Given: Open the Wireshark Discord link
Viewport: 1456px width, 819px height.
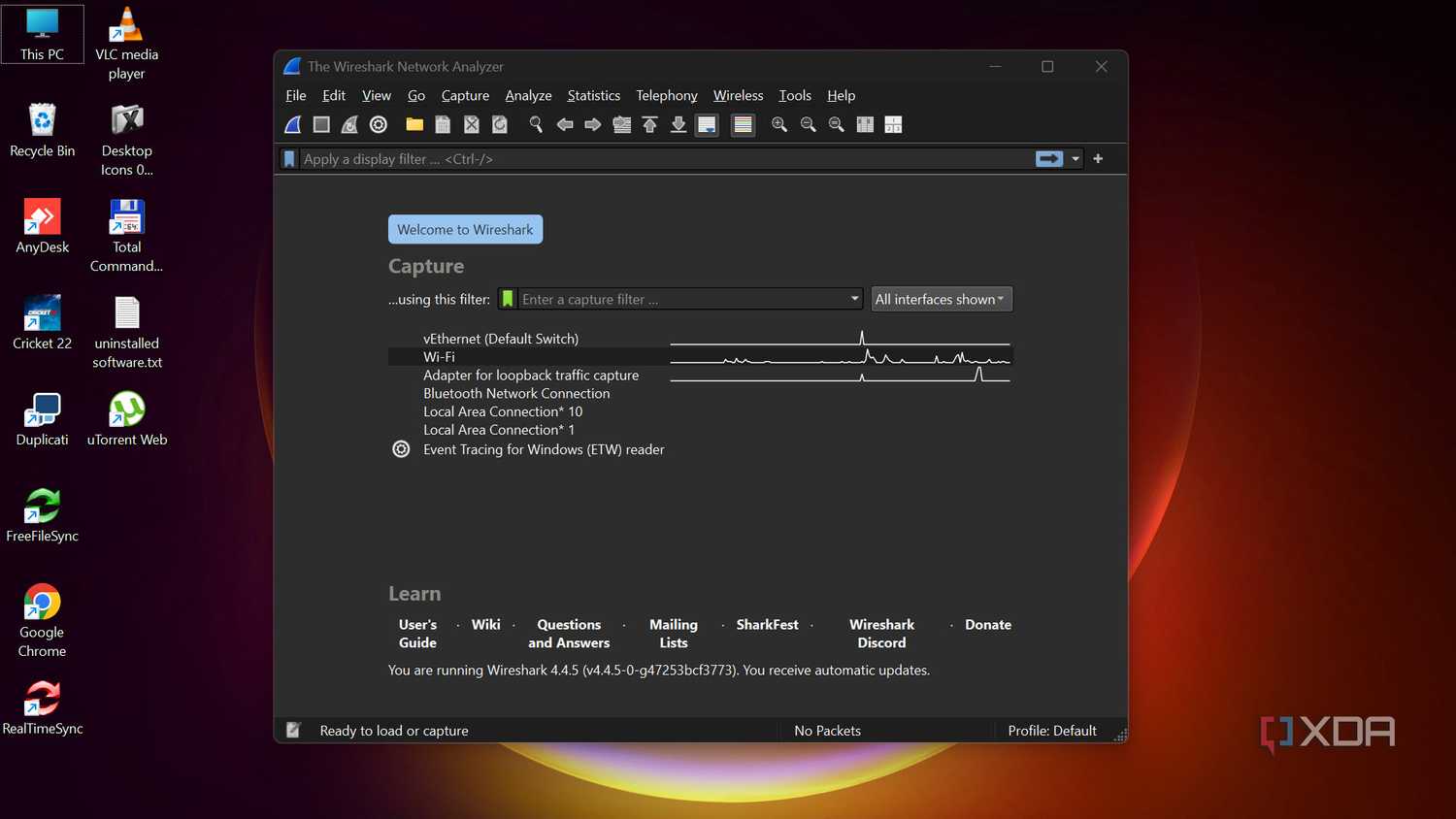Looking at the screenshot, I should point(881,634).
